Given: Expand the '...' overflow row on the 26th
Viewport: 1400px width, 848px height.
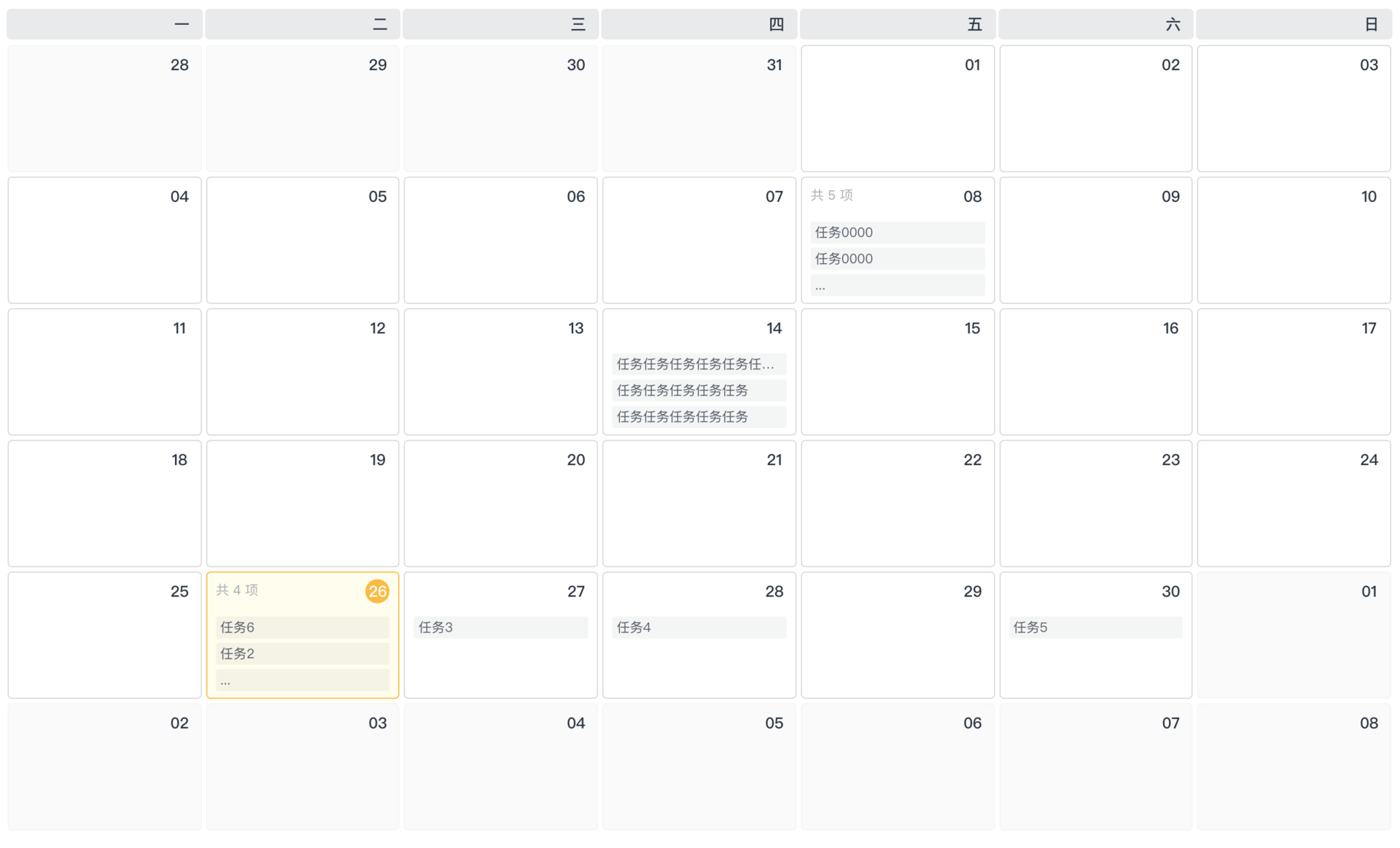Looking at the screenshot, I should [302, 680].
